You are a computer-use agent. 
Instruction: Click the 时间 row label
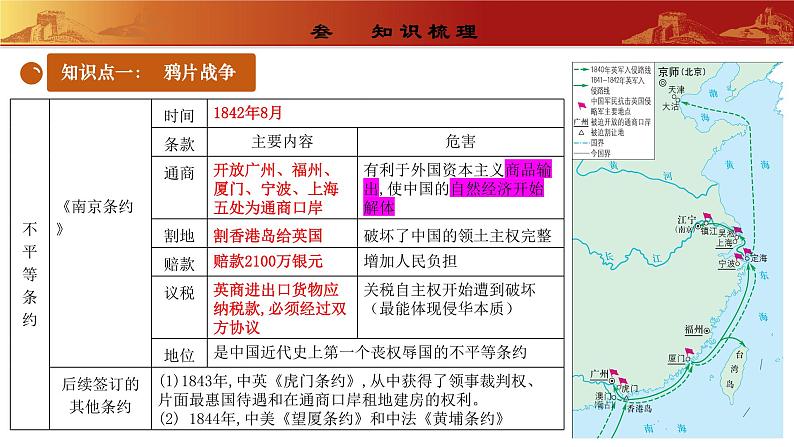pos(179,115)
